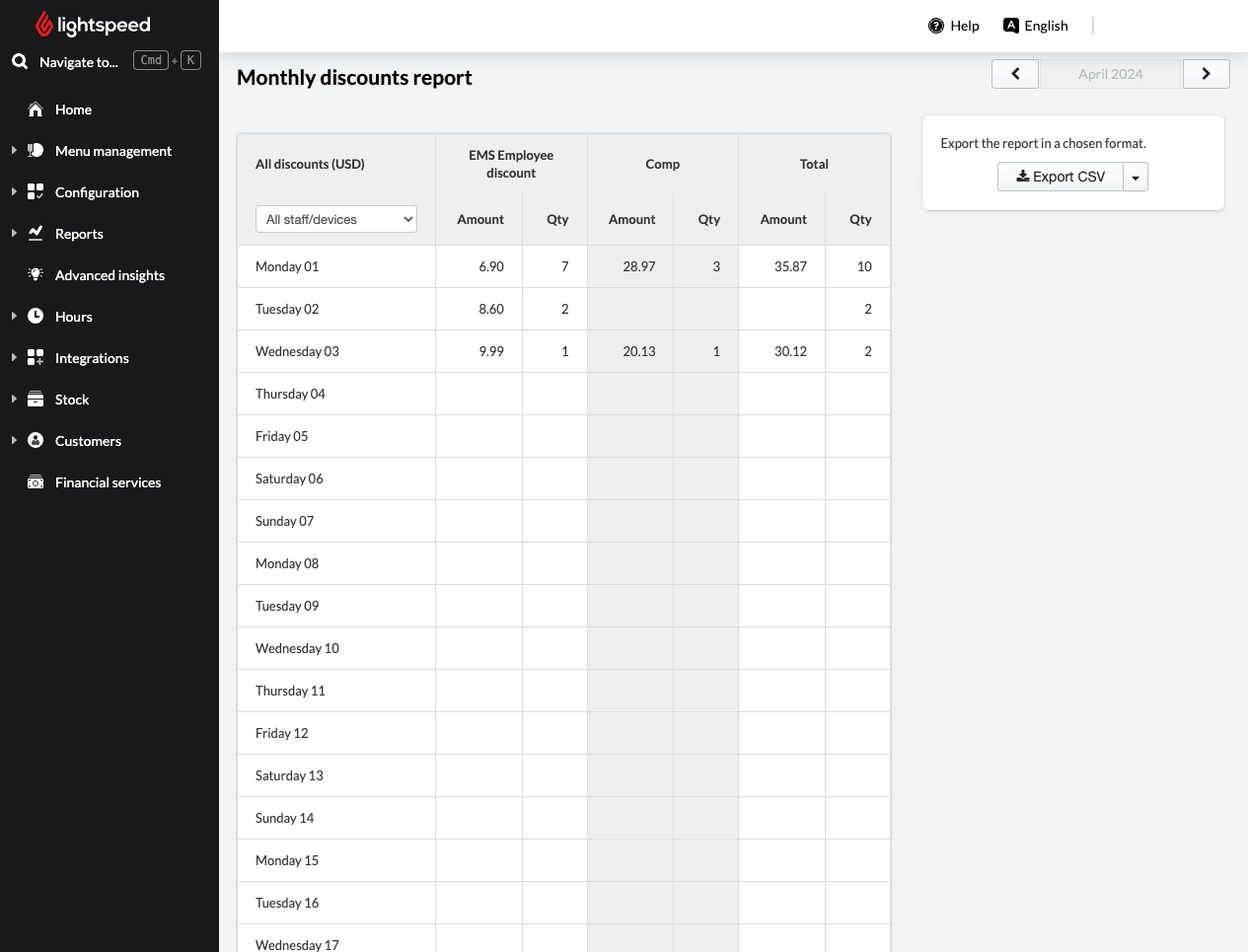The width and height of the screenshot is (1248, 952).
Task: Go to previous month arrow button
Action: (x=1015, y=74)
